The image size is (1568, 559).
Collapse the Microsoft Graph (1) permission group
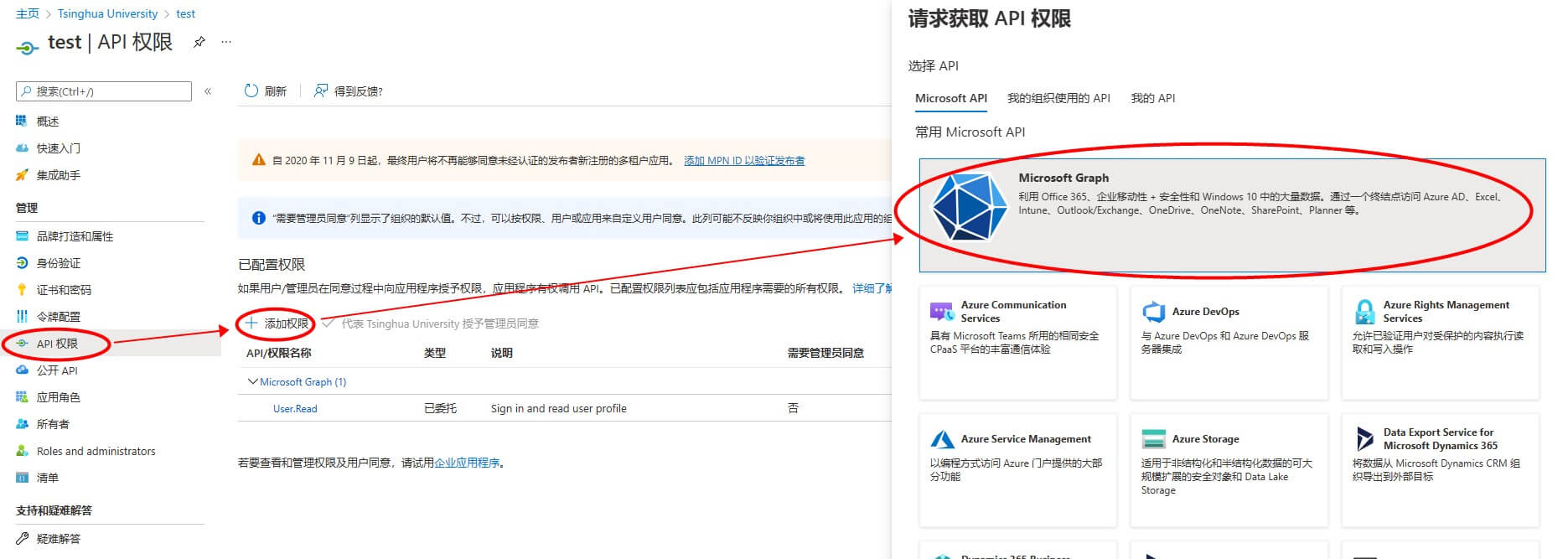251,382
